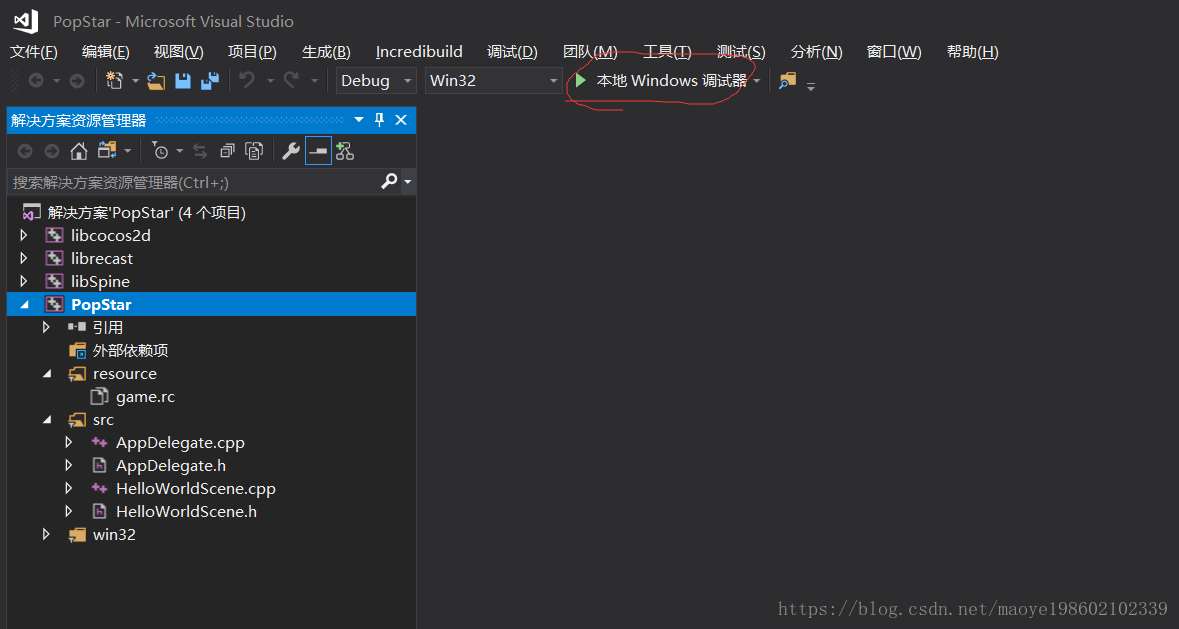This screenshot has width=1179, height=629.
Task: Click the Solution Explorer search field
Action: pyautogui.click(x=192, y=182)
